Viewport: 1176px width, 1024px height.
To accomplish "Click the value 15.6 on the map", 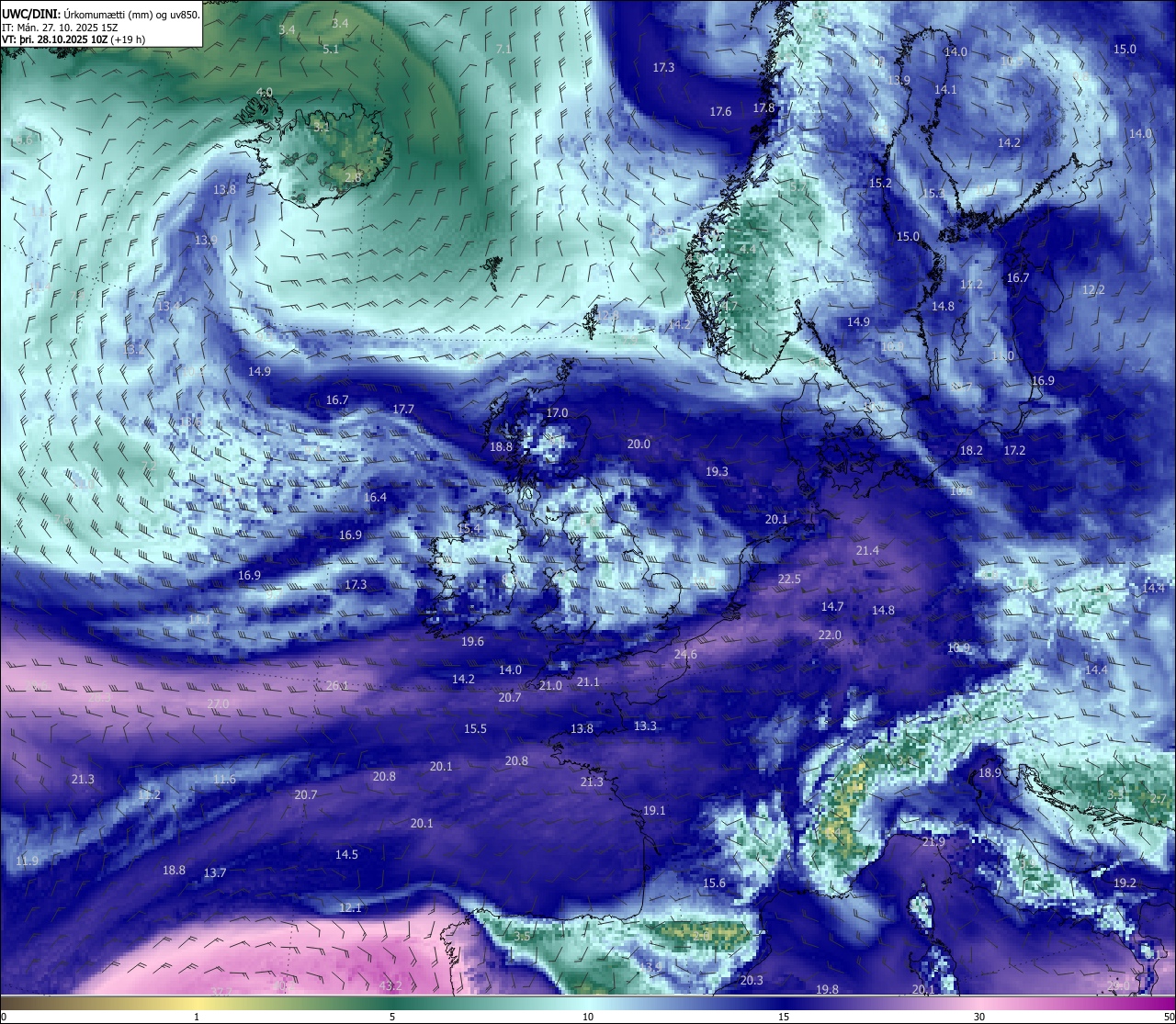I will (x=714, y=883).
